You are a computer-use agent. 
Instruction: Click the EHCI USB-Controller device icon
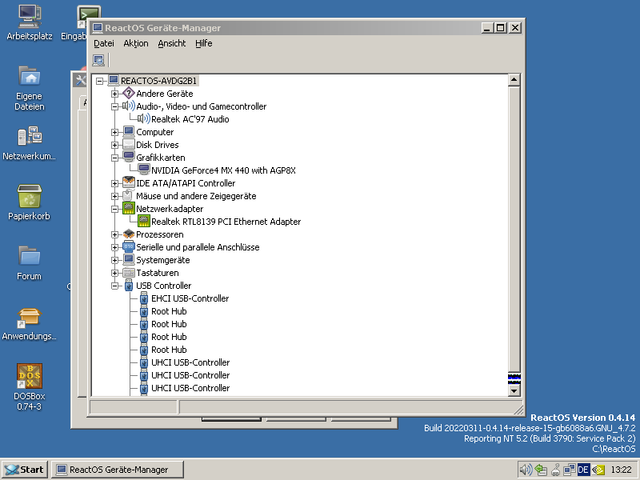click(144, 298)
